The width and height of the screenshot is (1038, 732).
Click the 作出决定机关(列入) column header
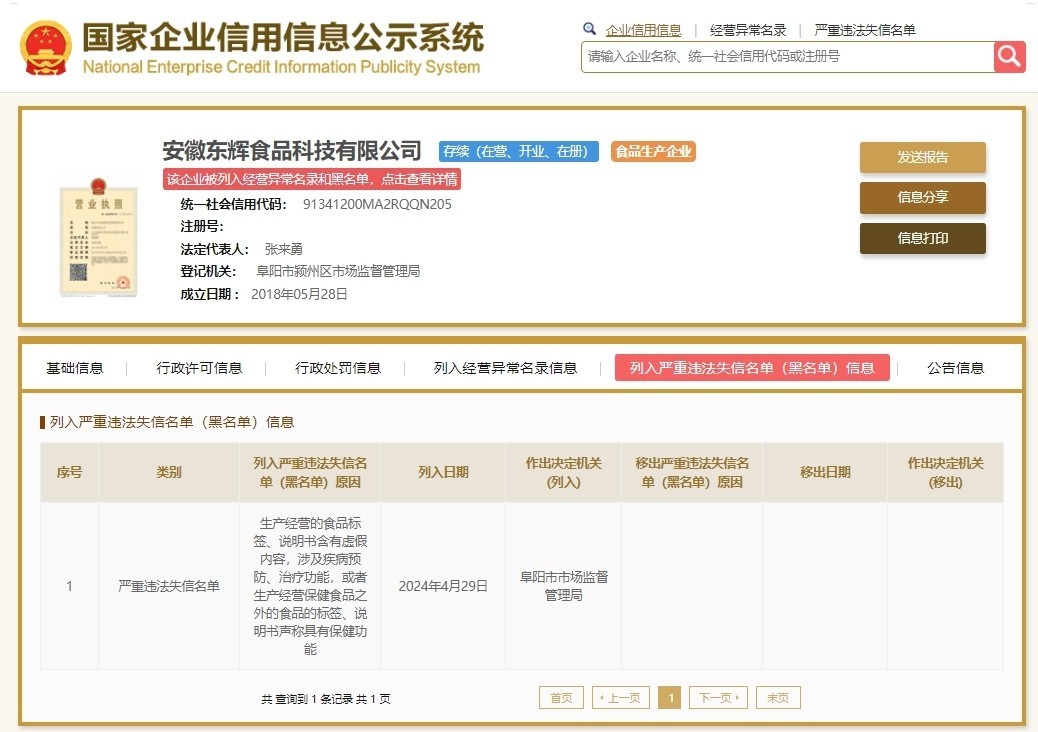click(x=563, y=472)
